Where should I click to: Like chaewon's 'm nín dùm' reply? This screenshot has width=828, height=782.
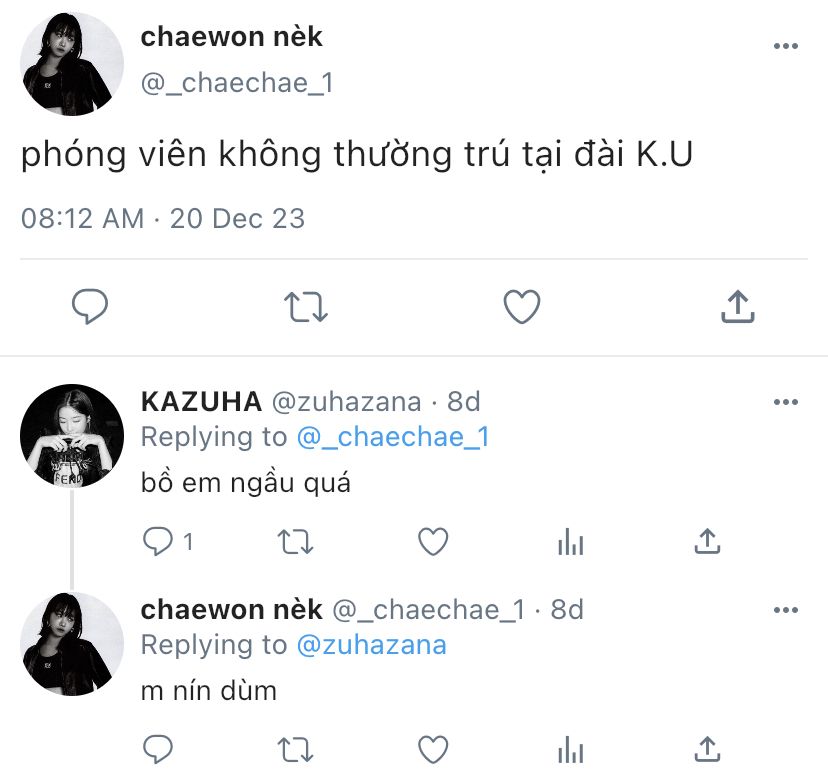(x=433, y=750)
